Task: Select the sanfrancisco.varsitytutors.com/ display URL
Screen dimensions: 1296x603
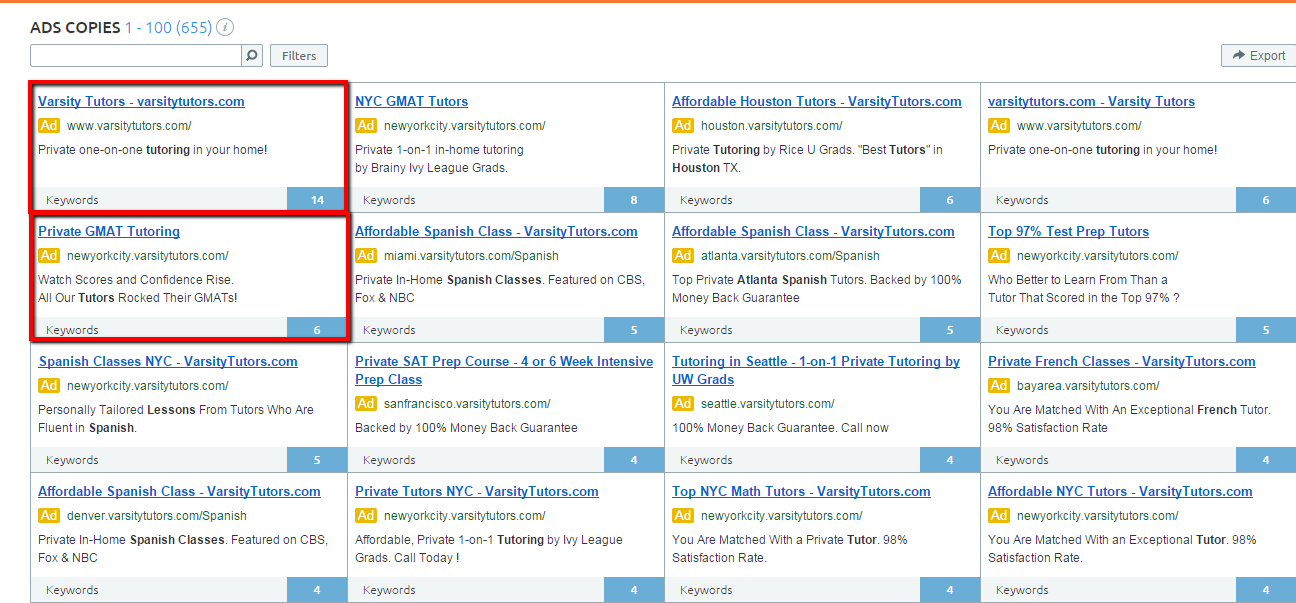Action: 467,404
